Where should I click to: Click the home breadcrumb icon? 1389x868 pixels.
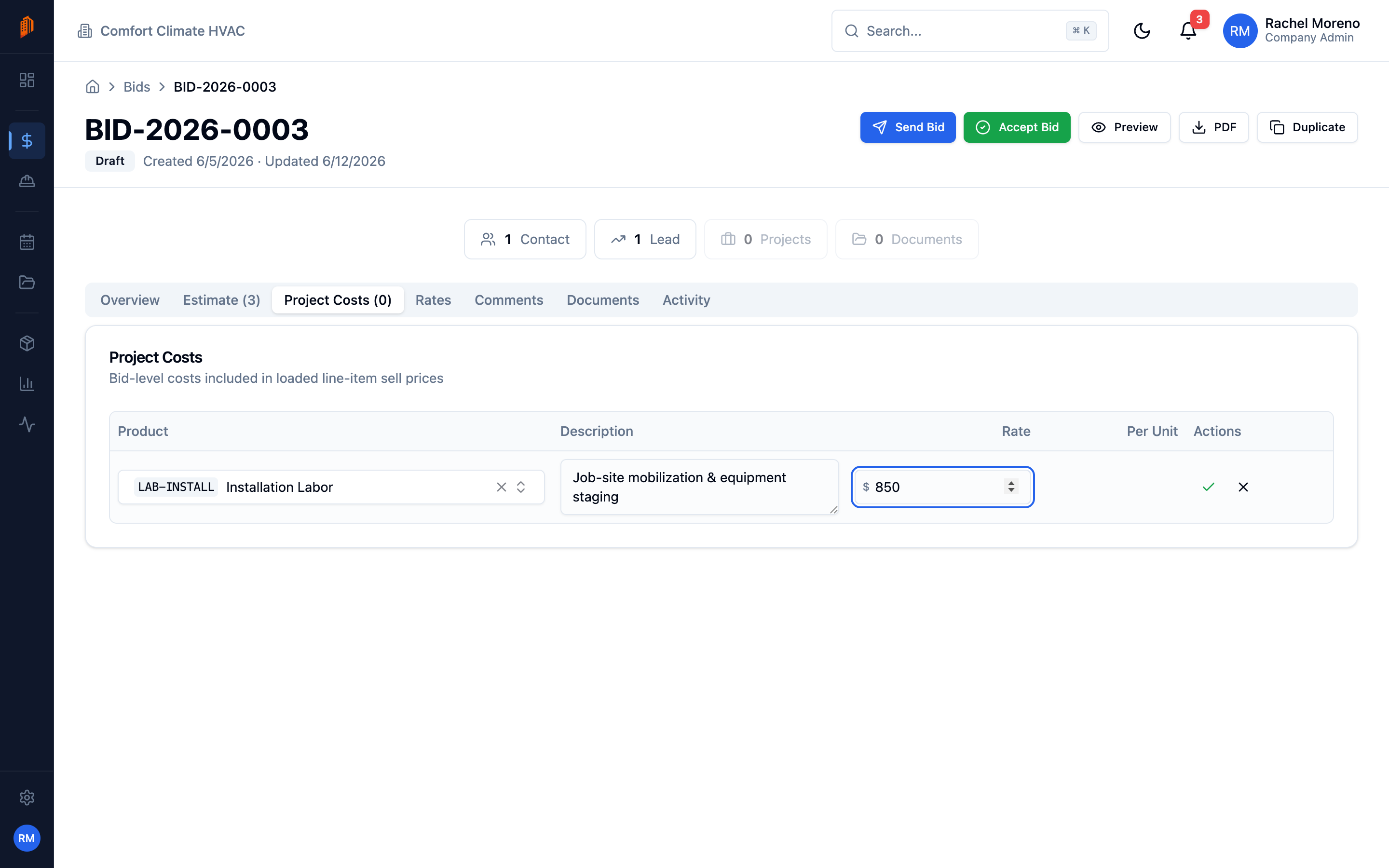[x=93, y=87]
